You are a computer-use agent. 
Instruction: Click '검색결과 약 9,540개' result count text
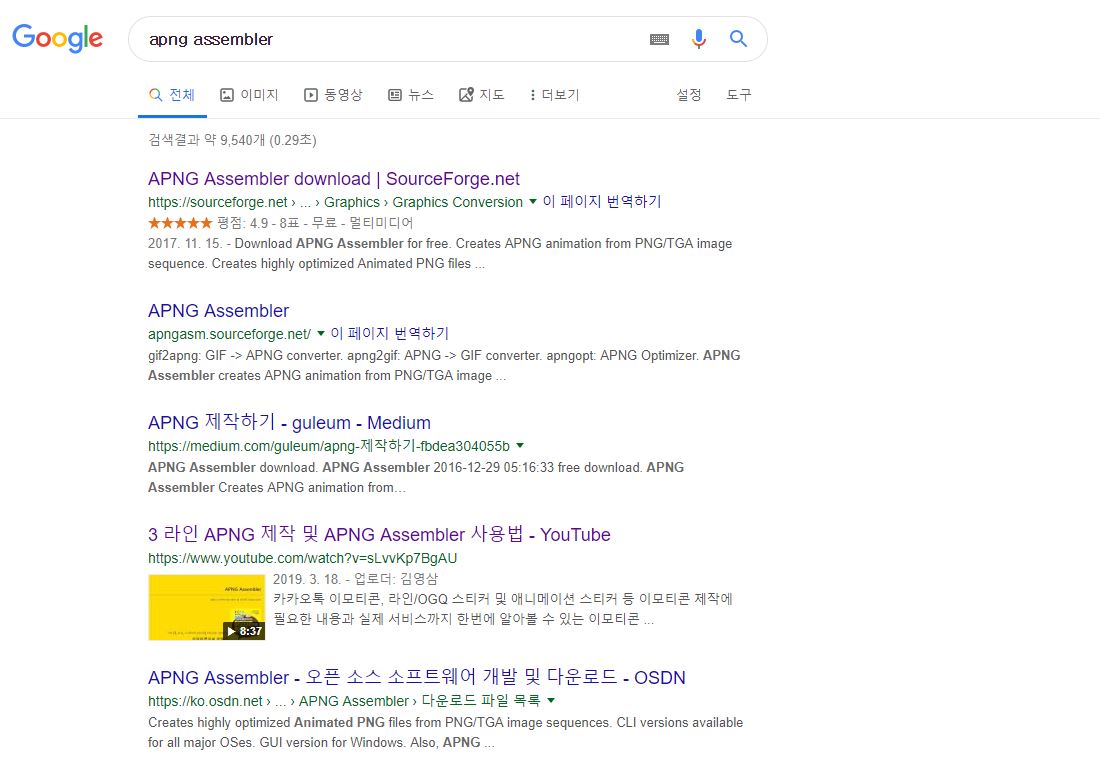coord(232,140)
